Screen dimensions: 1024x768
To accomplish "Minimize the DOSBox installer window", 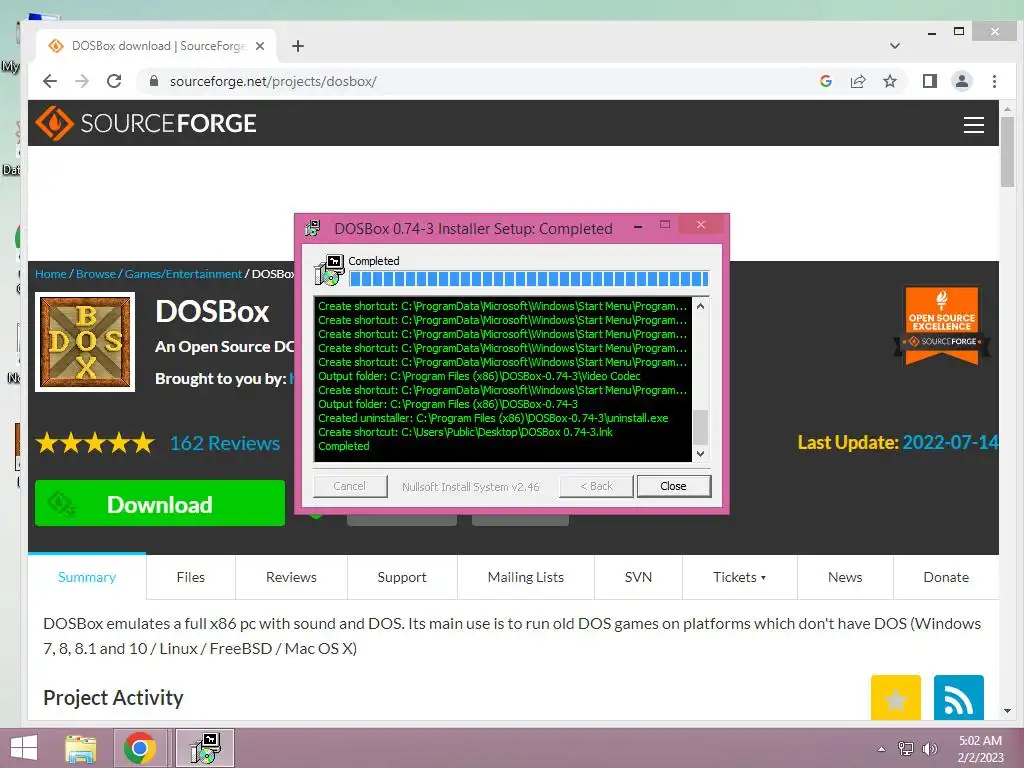I will (x=638, y=227).
